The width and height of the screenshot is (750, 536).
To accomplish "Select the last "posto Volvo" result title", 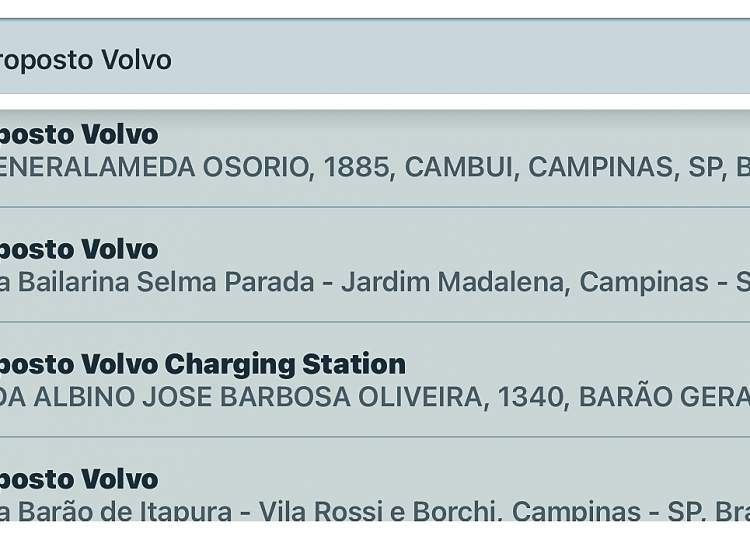I will [x=79, y=479].
